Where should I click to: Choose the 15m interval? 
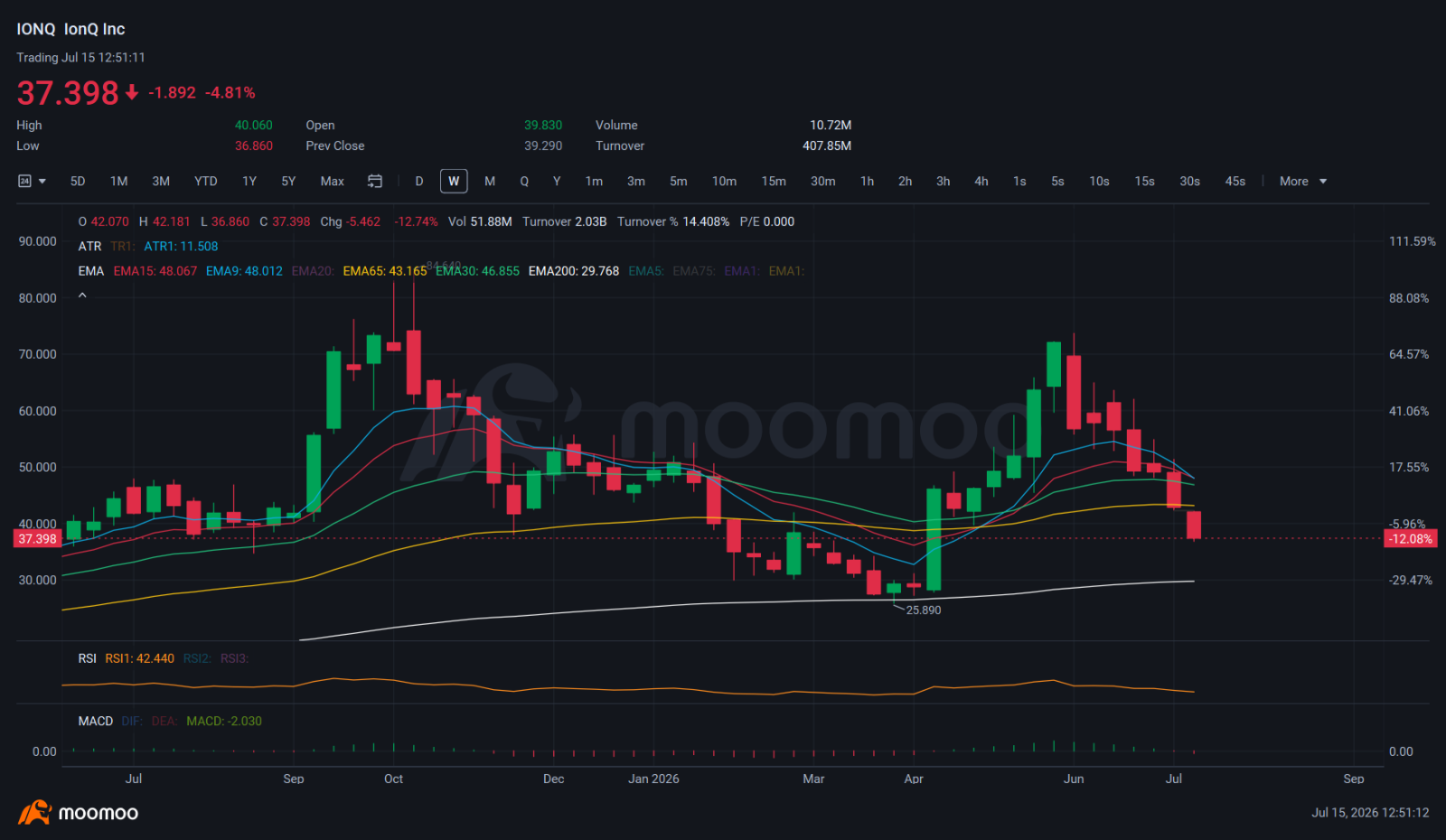click(774, 182)
